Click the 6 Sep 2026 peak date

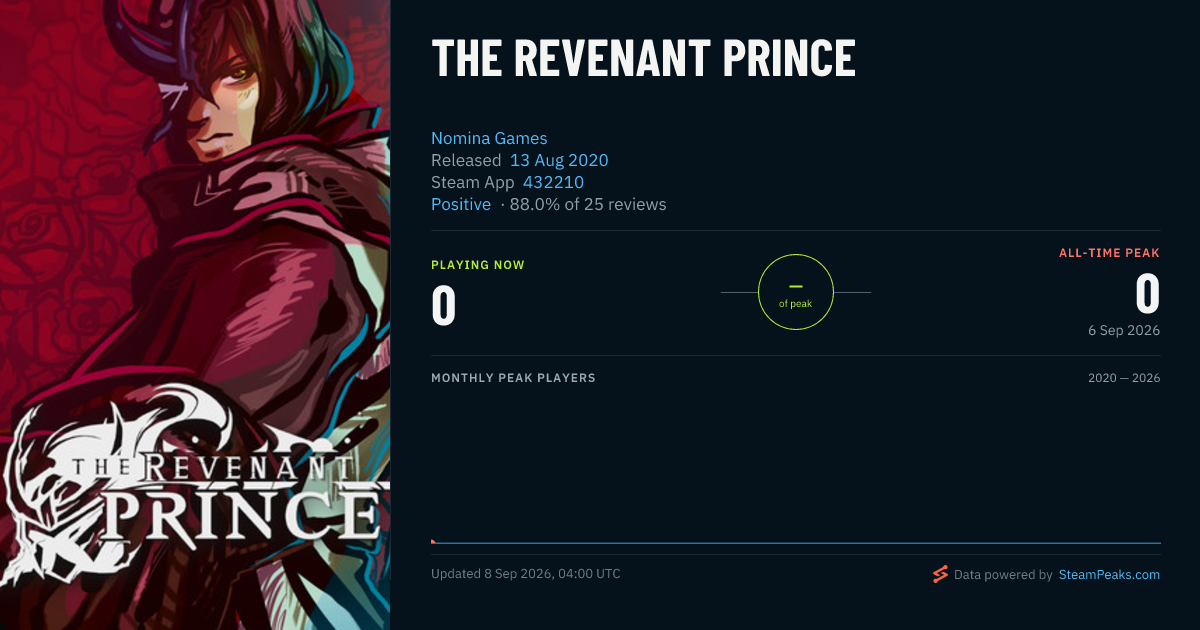tap(1125, 330)
